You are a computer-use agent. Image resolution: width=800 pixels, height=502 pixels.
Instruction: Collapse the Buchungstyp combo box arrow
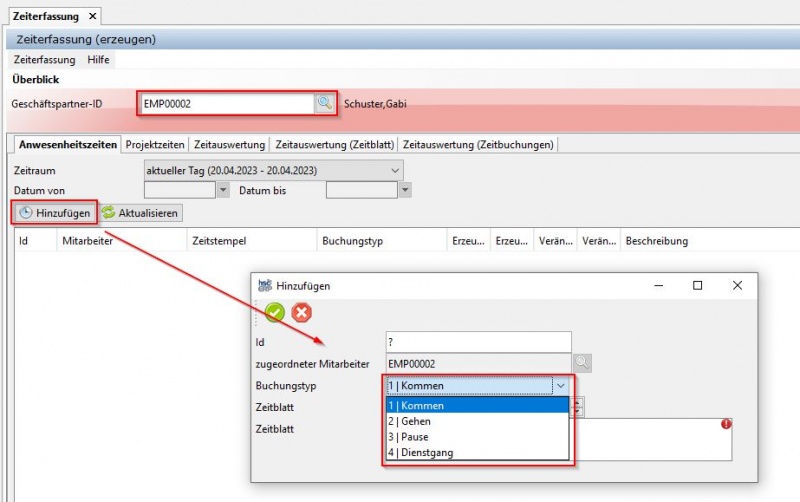click(x=561, y=385)
